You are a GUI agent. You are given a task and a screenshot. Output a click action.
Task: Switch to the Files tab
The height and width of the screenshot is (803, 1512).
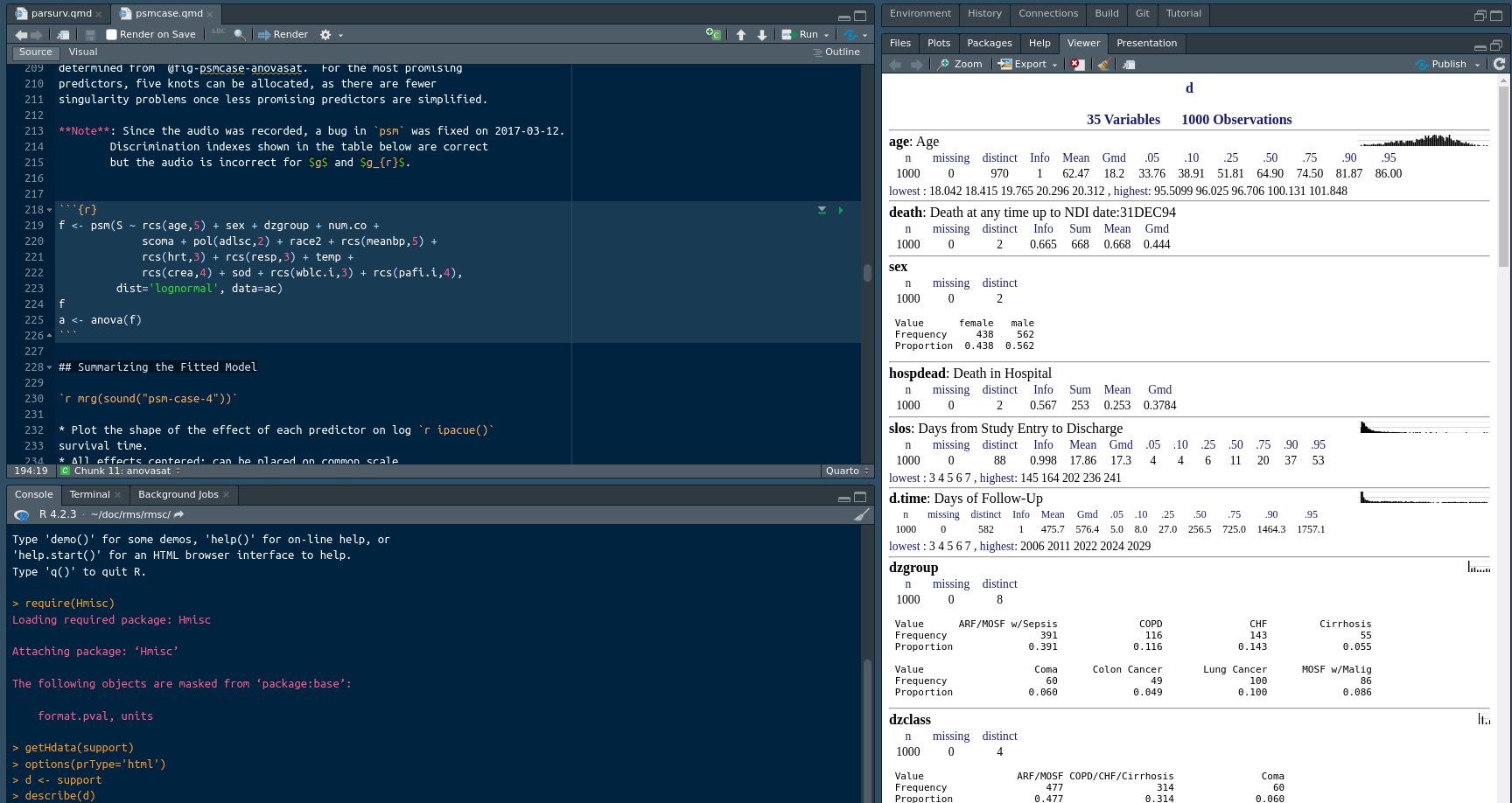tap(899, 44)
